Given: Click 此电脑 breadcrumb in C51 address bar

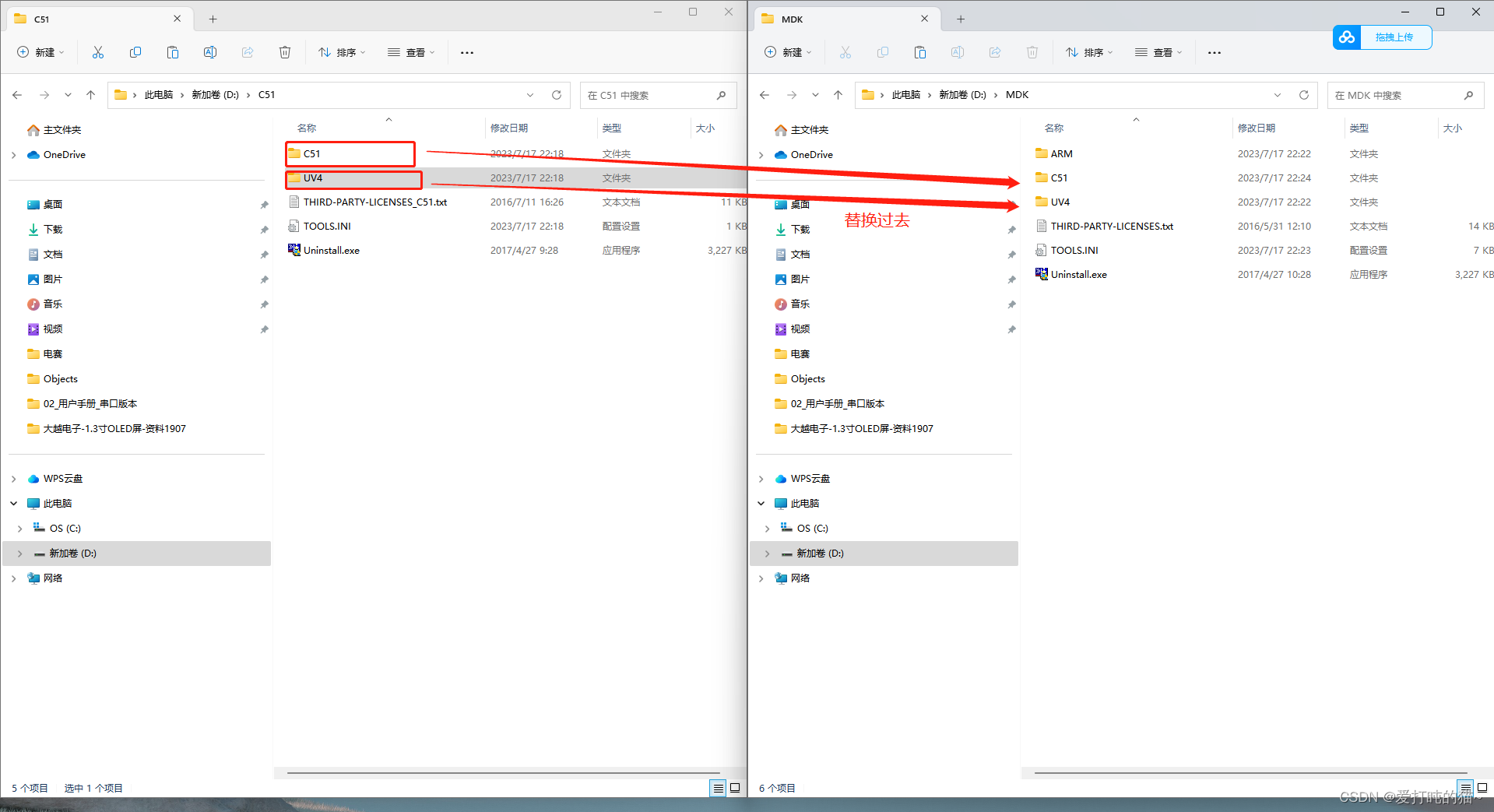Looking at the screenshot, I should pos(159,95).
